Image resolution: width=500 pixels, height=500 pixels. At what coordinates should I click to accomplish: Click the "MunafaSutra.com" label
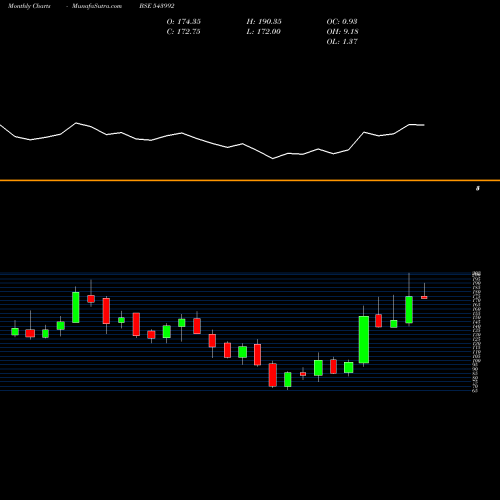97,6
